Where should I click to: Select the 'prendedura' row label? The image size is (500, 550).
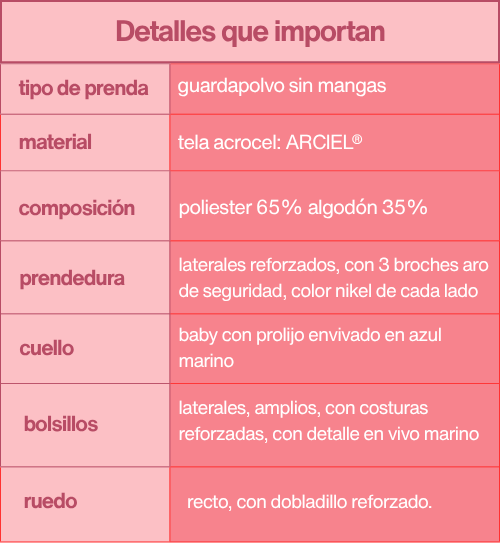[x=72, y=279]
